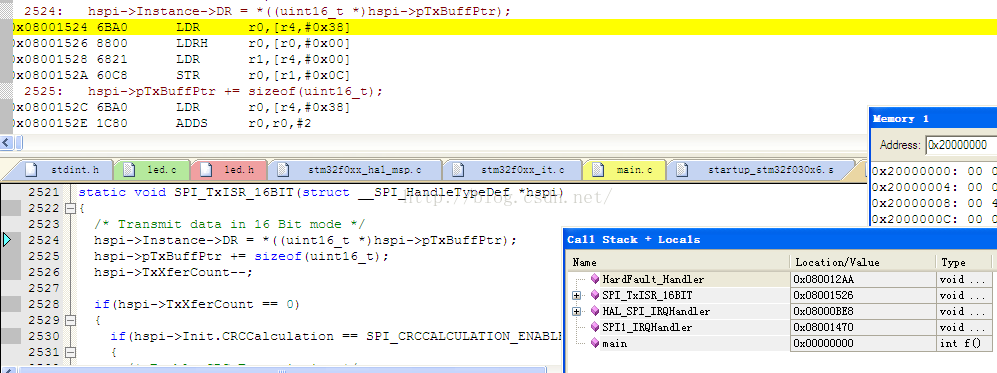
Task: Click the Name column header
Action: (x=678, y=262)
